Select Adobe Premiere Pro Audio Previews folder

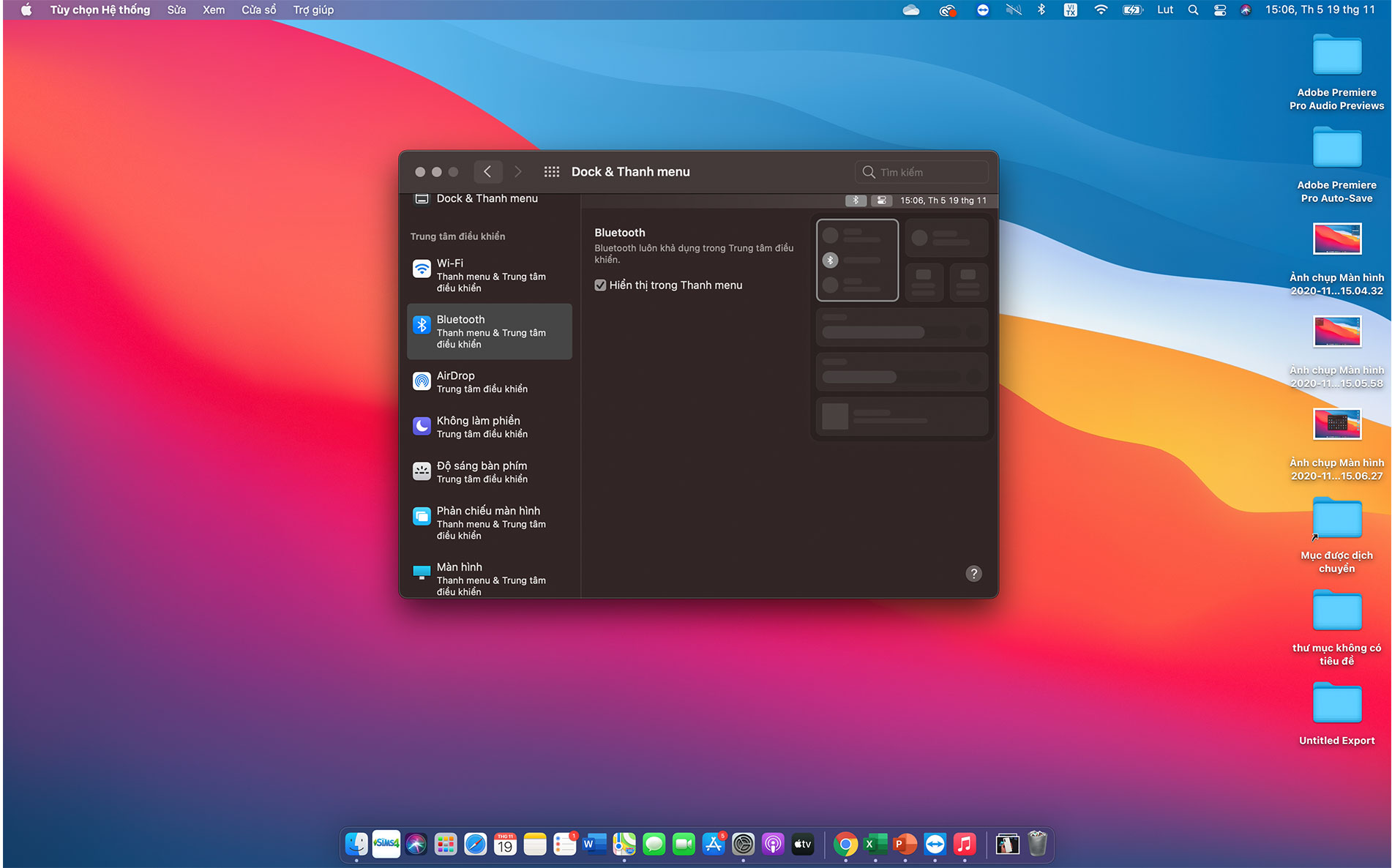pyautogui.click(x=1336, y=72)
